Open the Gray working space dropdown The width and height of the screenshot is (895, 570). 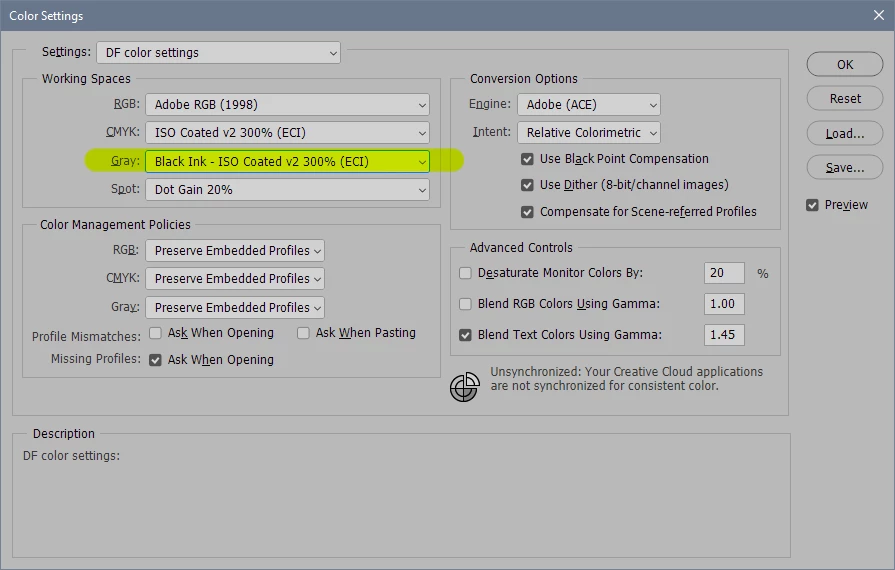click(x=287, y=161)
